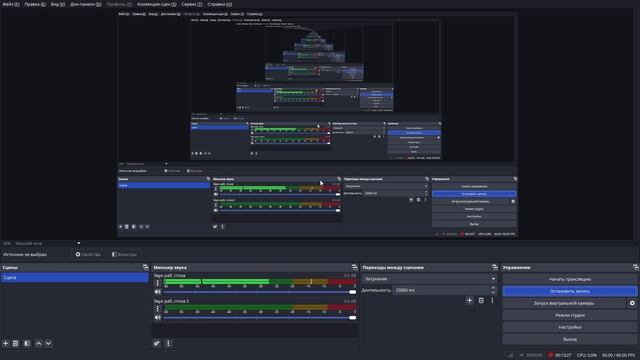Open the preview scale dropdown arrow
The height and width of the screenshot is (360, 640).
pyautogui.click(x=78, y=243)
